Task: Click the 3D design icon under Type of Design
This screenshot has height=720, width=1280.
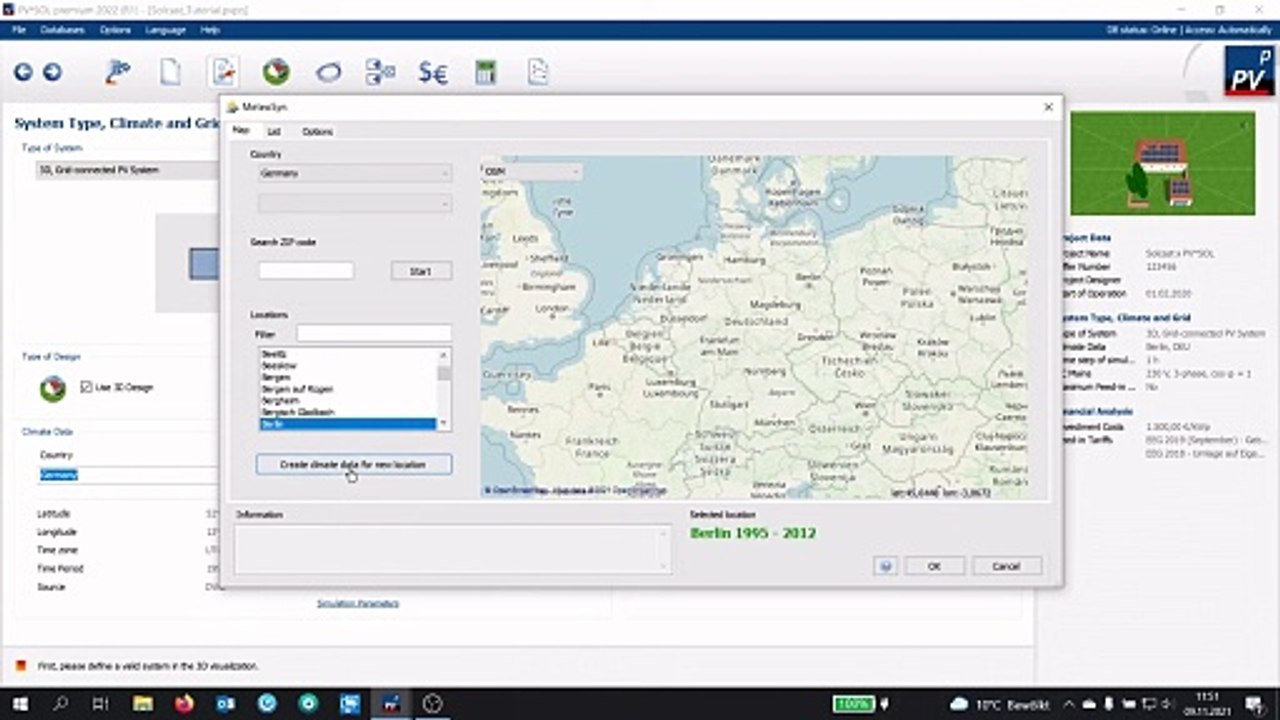Action: (x=52, y=388)
